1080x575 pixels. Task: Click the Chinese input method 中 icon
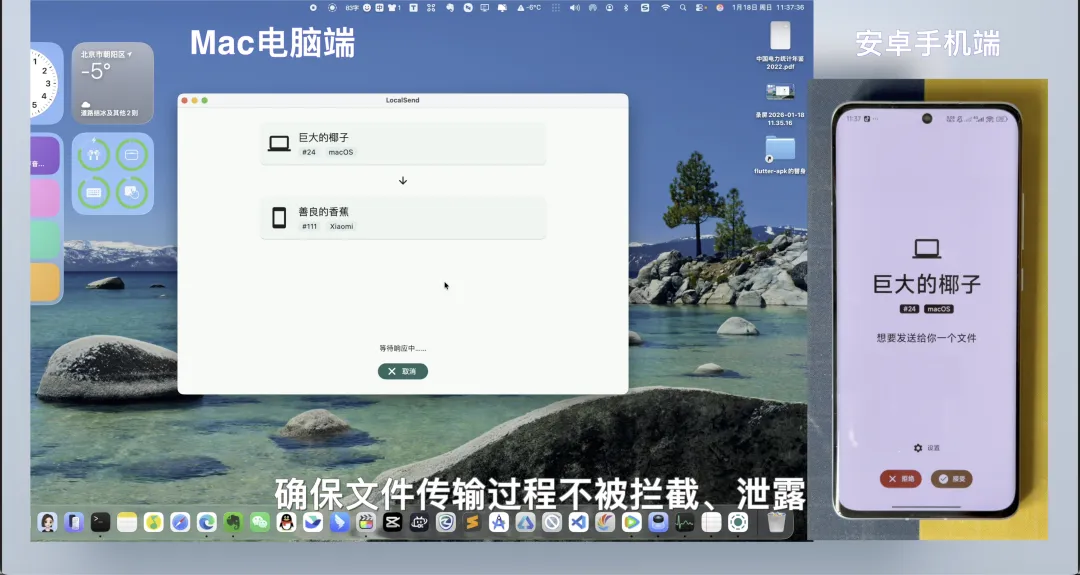(380, 8)
